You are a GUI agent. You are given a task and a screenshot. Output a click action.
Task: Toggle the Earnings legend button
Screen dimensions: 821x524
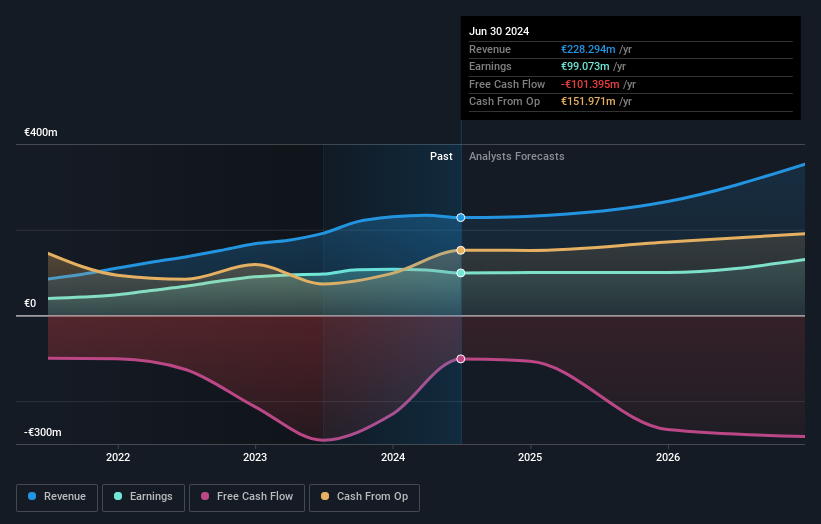pos(143,497)
